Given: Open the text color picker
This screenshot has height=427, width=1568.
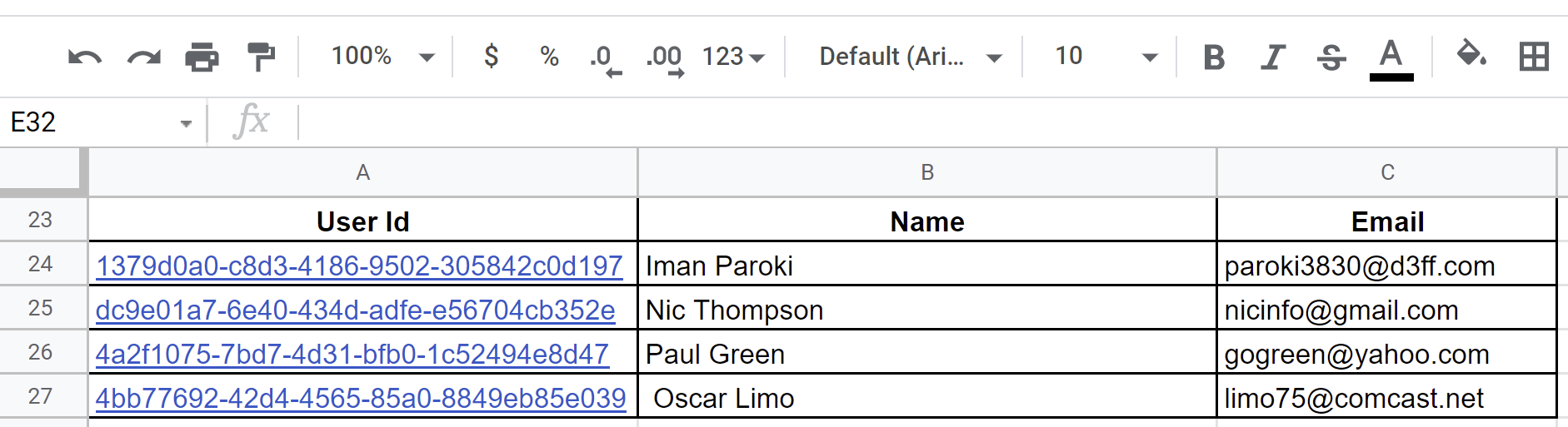Looking at the screenshot, I should pyautogui.click(x=1391, y=58).
